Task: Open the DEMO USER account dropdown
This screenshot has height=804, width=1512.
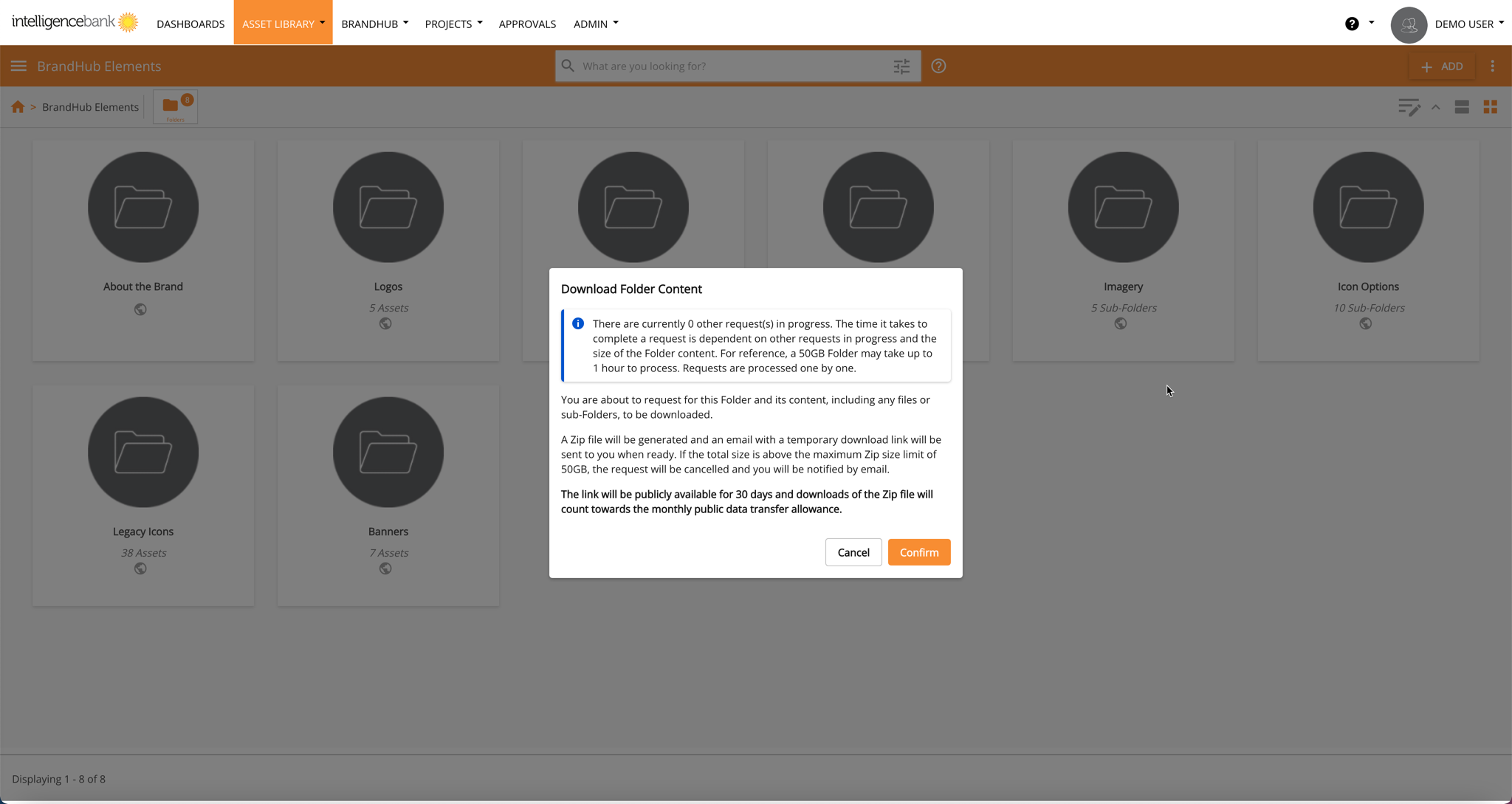Action: (x=1468, y=24)
